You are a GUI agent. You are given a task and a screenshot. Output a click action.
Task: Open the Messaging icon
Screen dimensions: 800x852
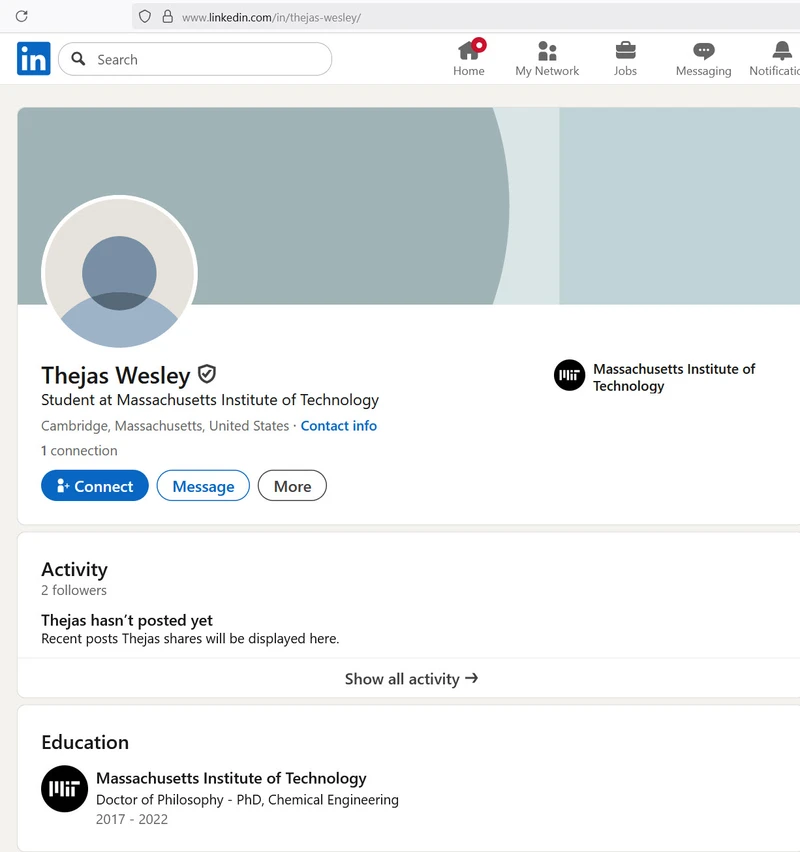pyautogui.click(x=704, y=51)
